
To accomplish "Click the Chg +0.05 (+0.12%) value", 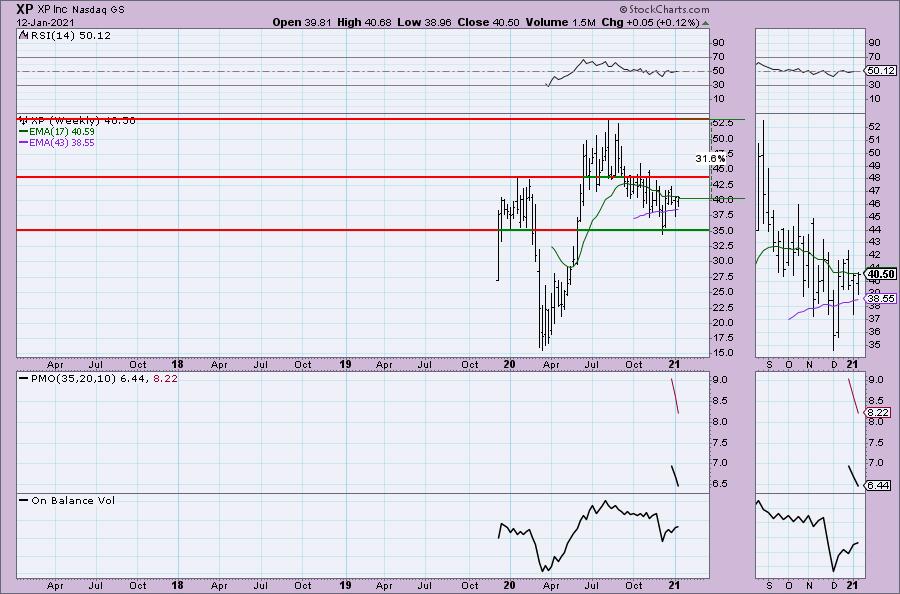I will pyautogui.click(x=650, y=22).
